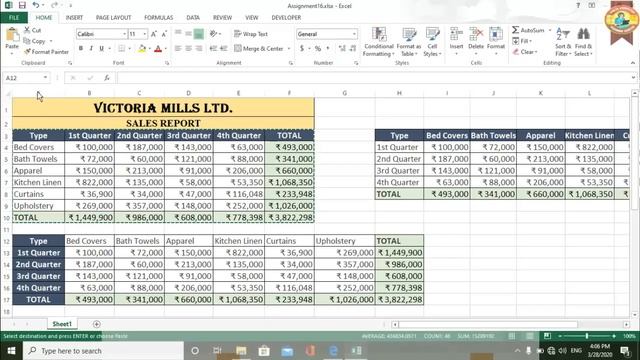
Task: Click Accounting Number Format dollar icon
Action: [302, 49]
